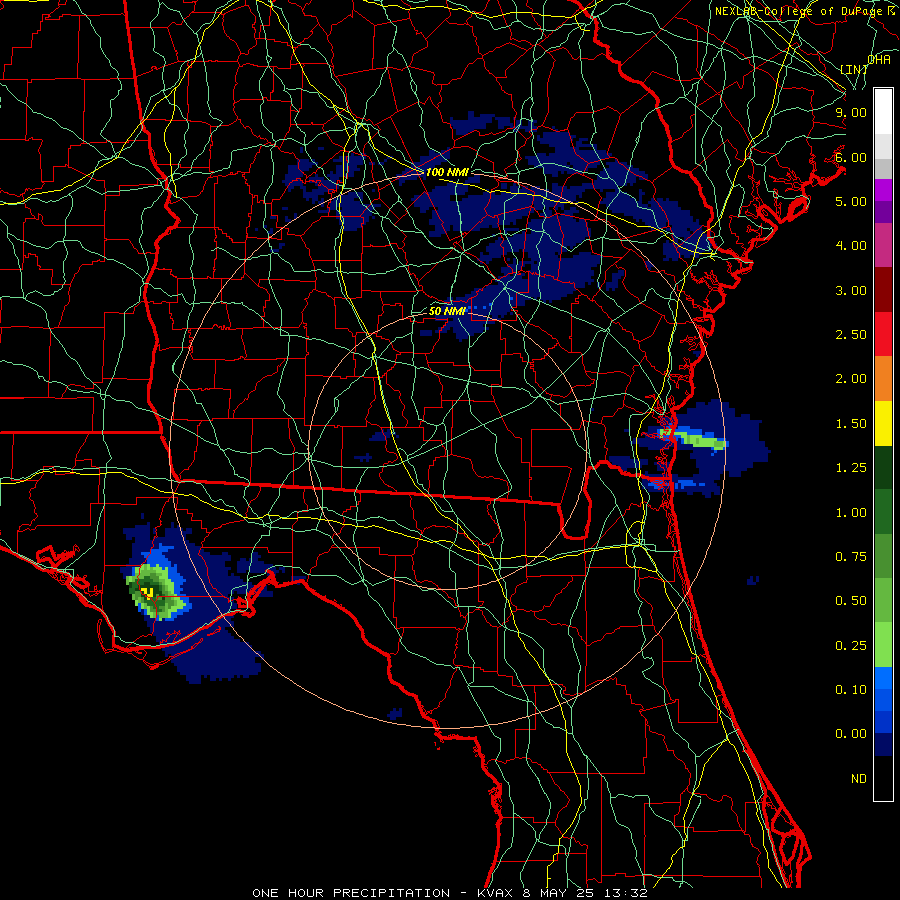900x900 pixels.
Task: Click the 0.50 legend value label
Action: click(851, 601)
